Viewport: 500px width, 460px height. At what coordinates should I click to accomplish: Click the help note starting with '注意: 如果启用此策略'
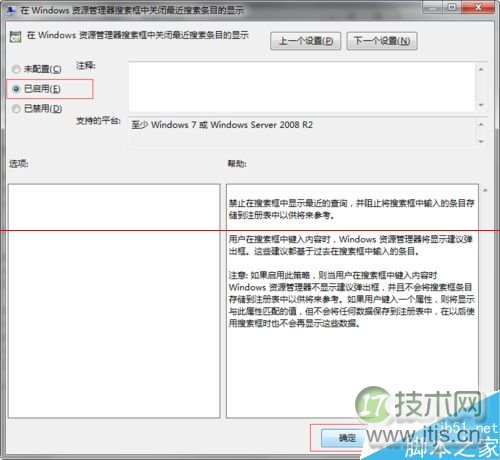click(351, 299)
